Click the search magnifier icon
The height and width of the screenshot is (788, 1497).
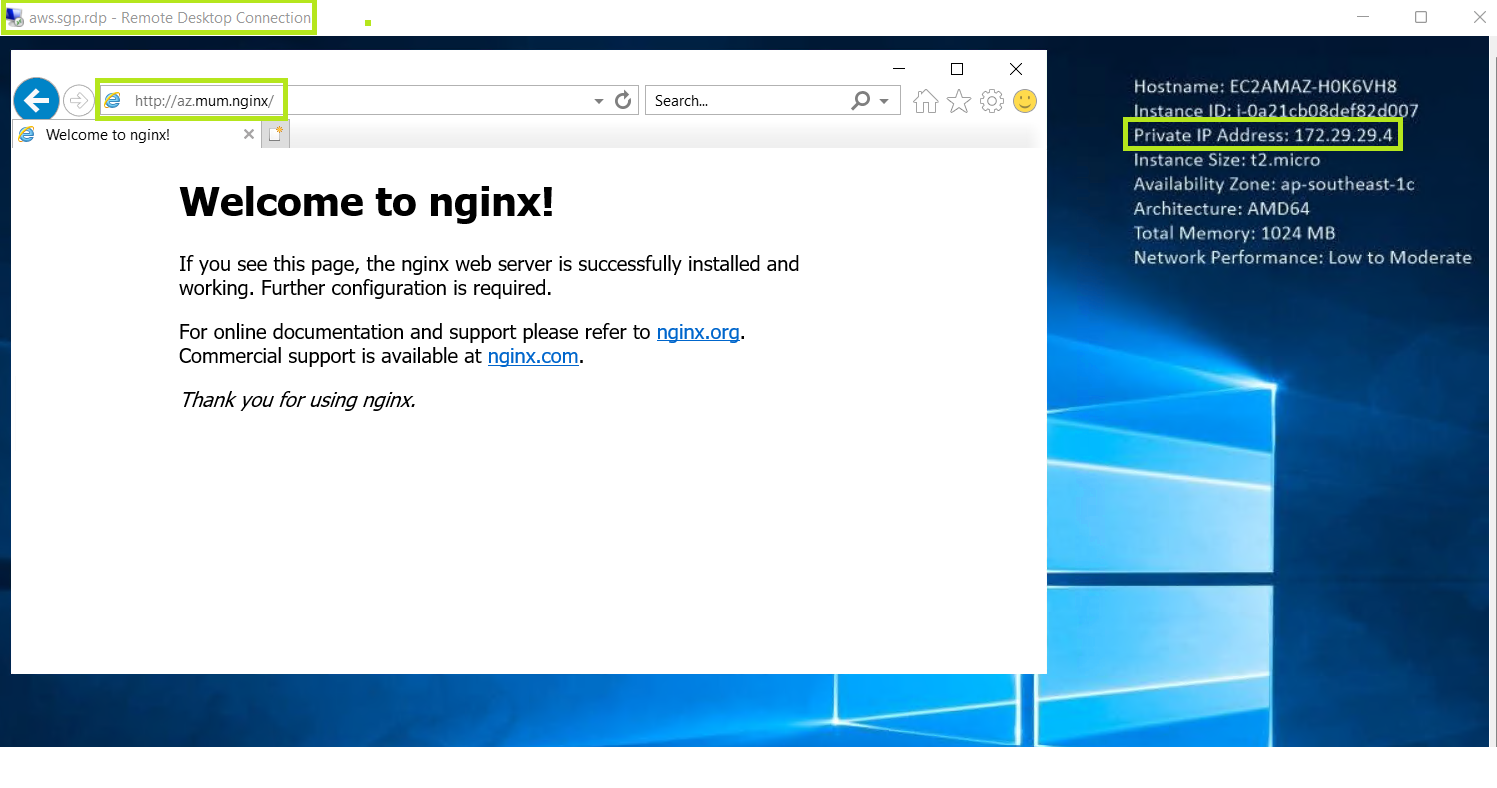pos(860,100)
